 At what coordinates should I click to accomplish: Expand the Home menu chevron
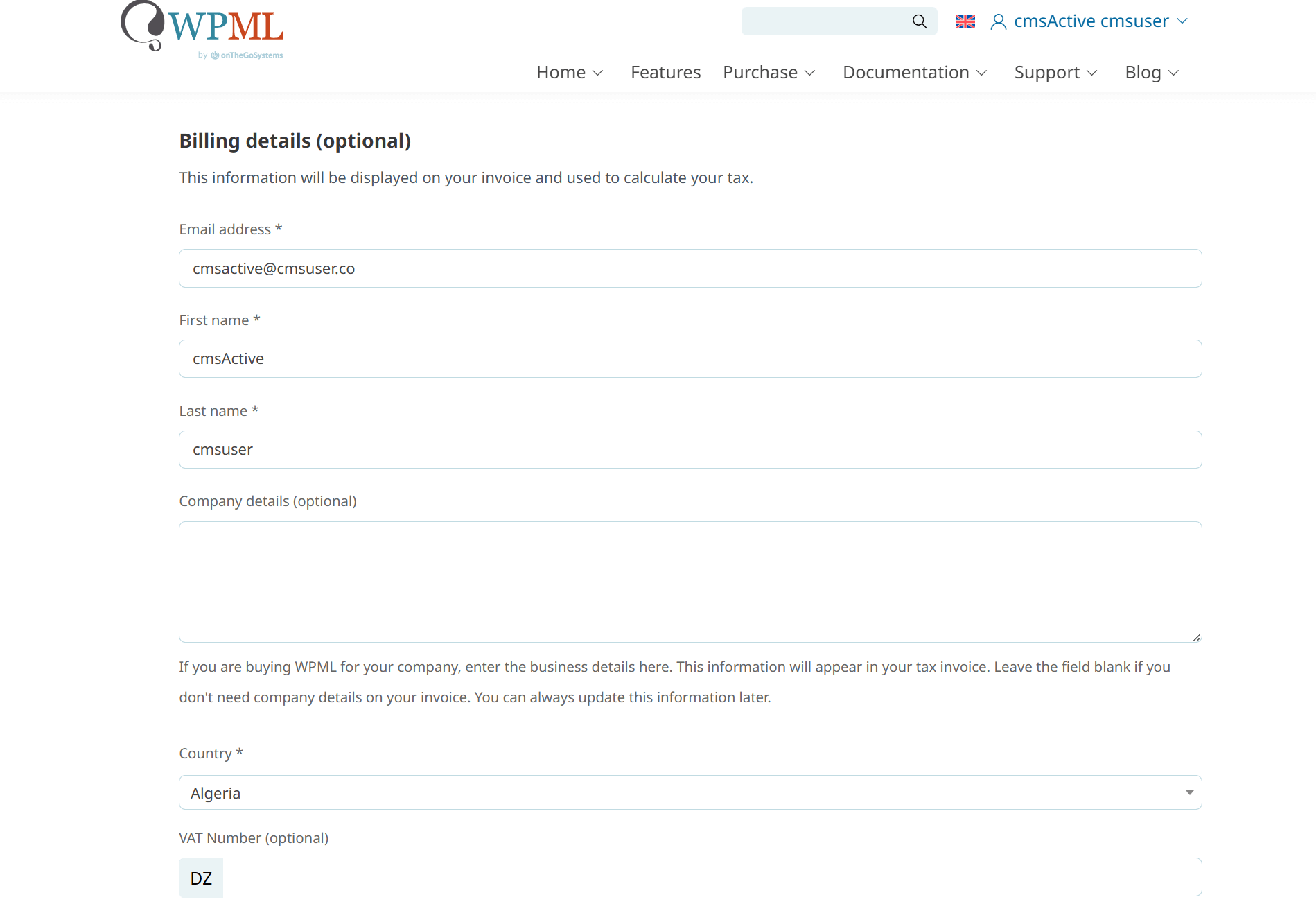tap(598, 73)
